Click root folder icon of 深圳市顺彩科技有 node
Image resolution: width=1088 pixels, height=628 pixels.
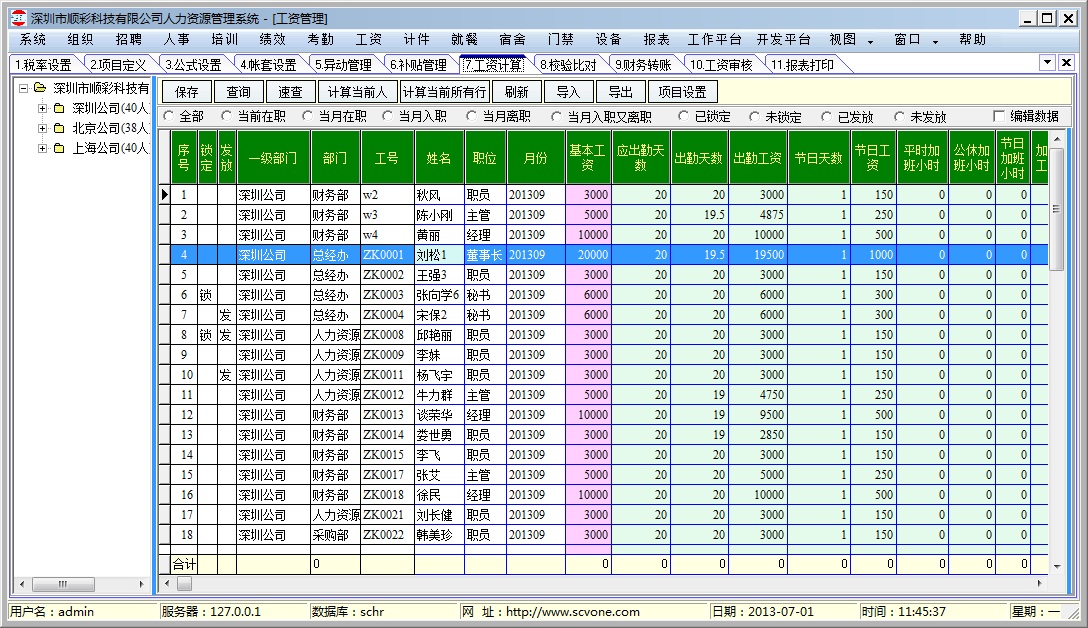pyautogui.click(x=40, y=88)
